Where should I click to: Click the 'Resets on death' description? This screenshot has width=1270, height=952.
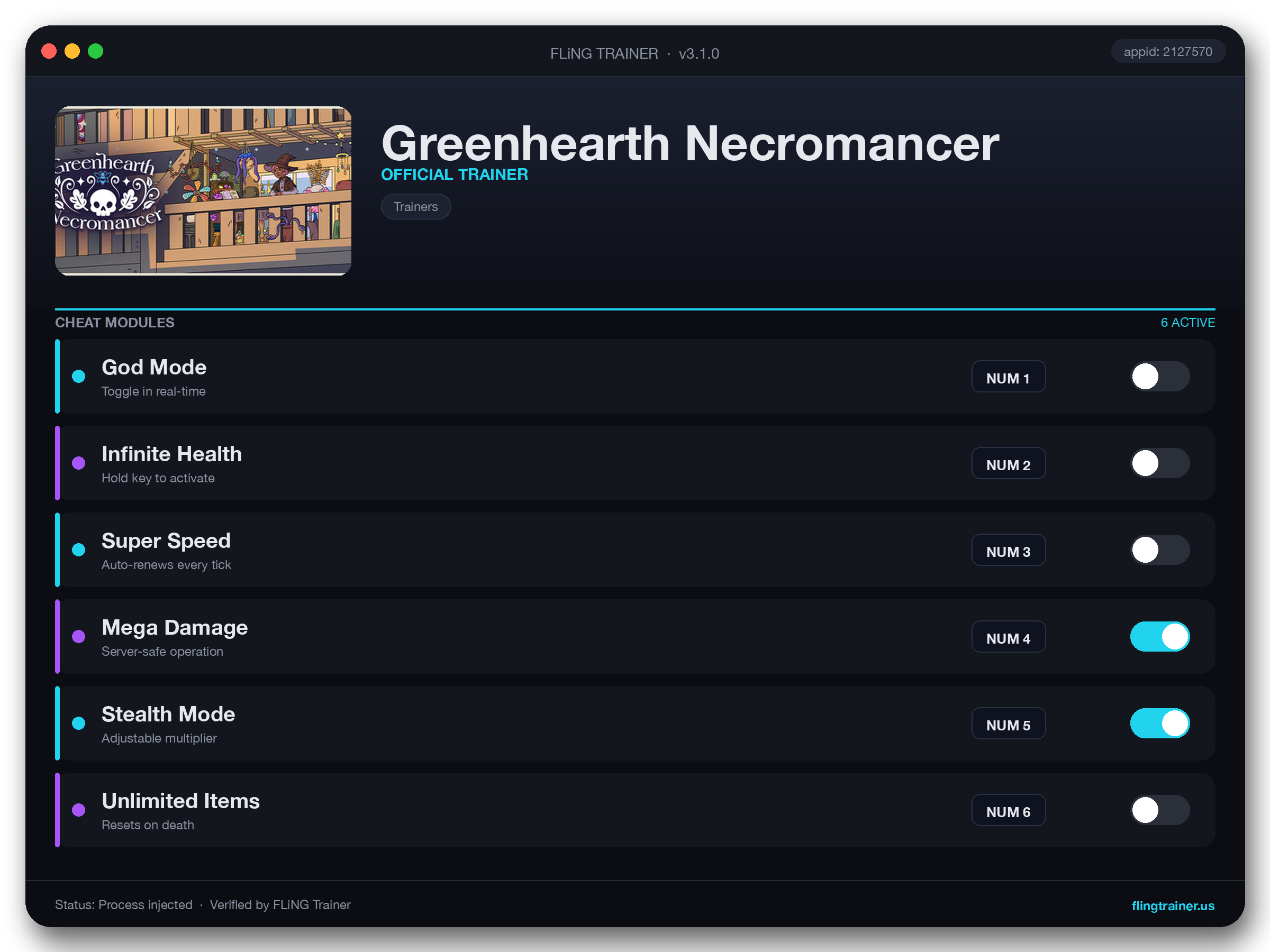coord(148,825)
